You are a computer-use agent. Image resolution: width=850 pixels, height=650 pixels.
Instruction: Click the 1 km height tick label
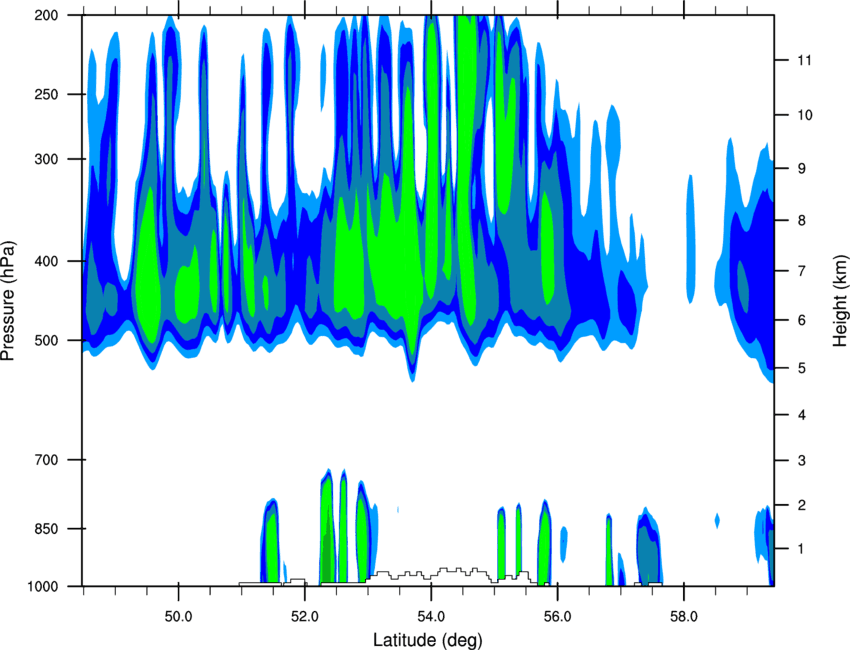tap(802, 549)
